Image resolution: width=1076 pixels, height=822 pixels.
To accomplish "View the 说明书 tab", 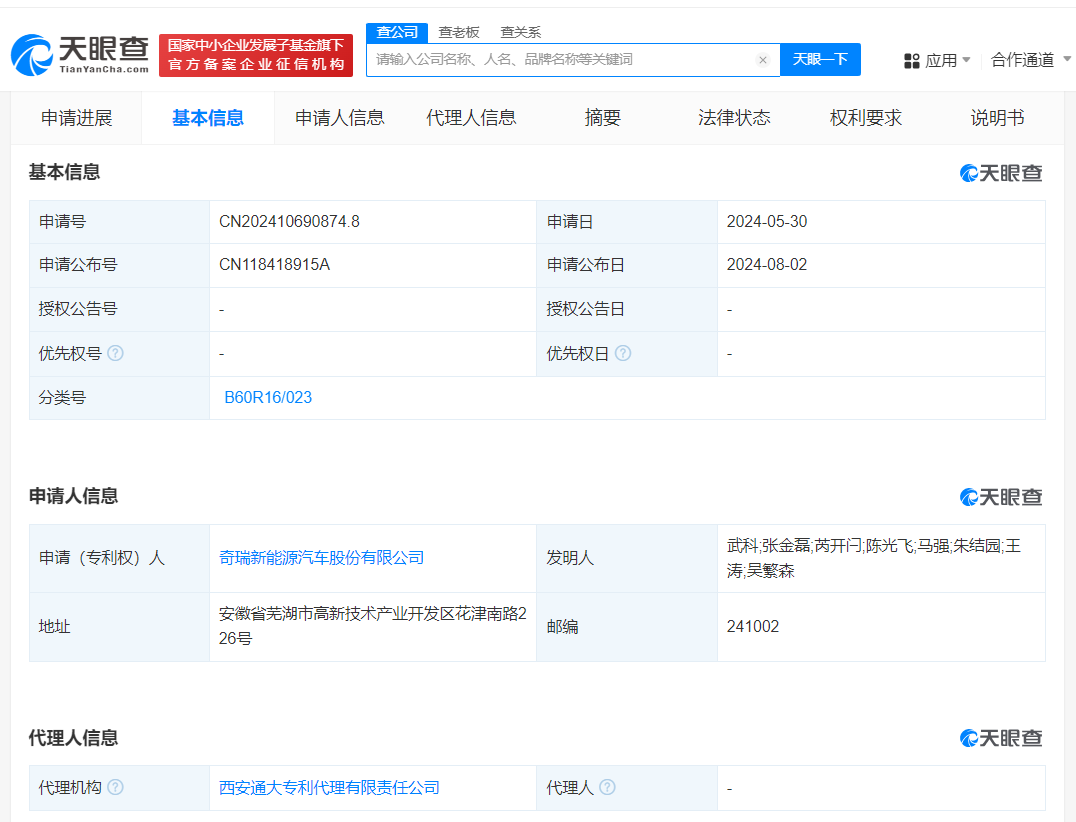I will click(997, 117).
